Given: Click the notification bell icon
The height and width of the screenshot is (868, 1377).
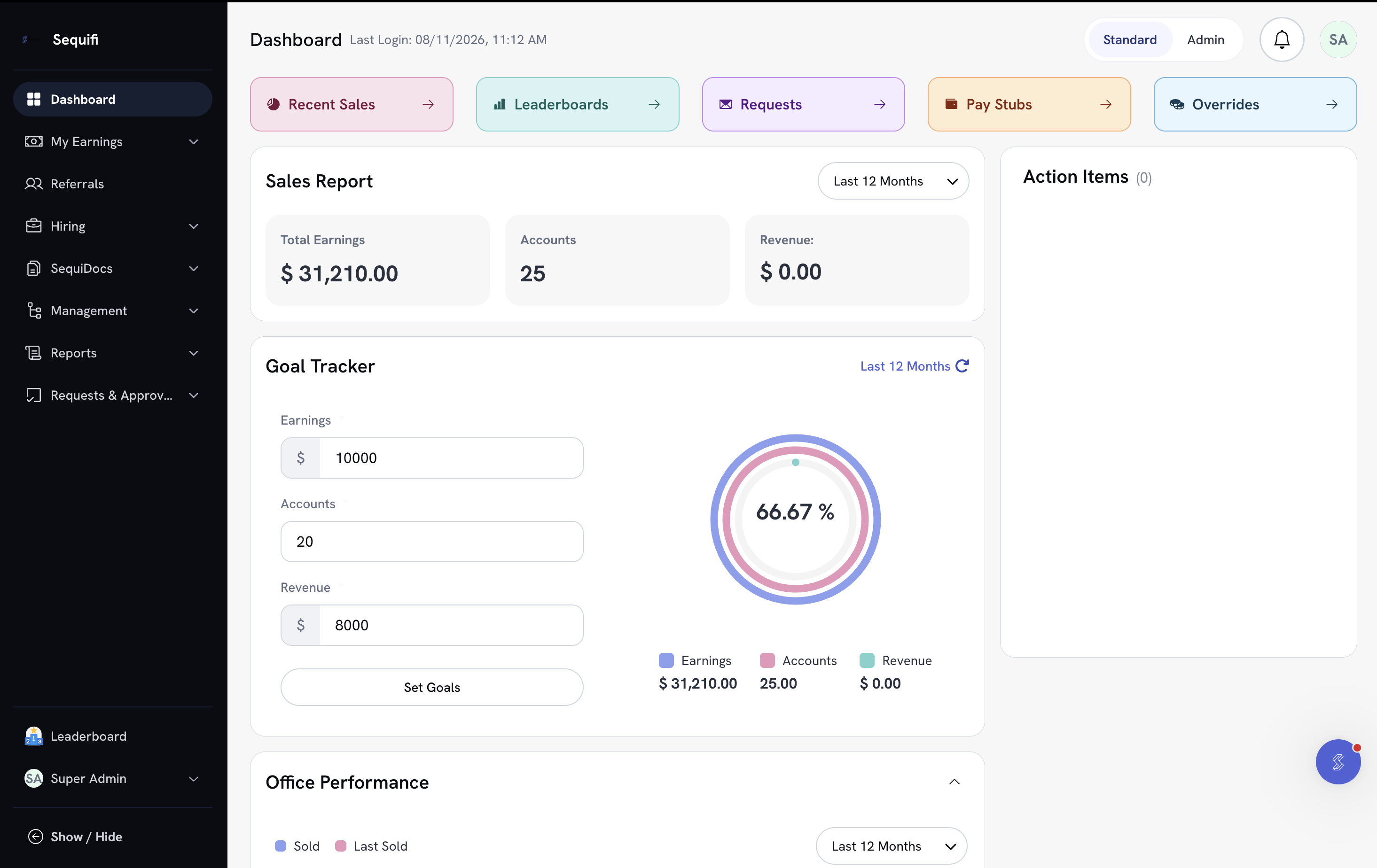Looking at the screenshot, I should (x=1282, y=39).
